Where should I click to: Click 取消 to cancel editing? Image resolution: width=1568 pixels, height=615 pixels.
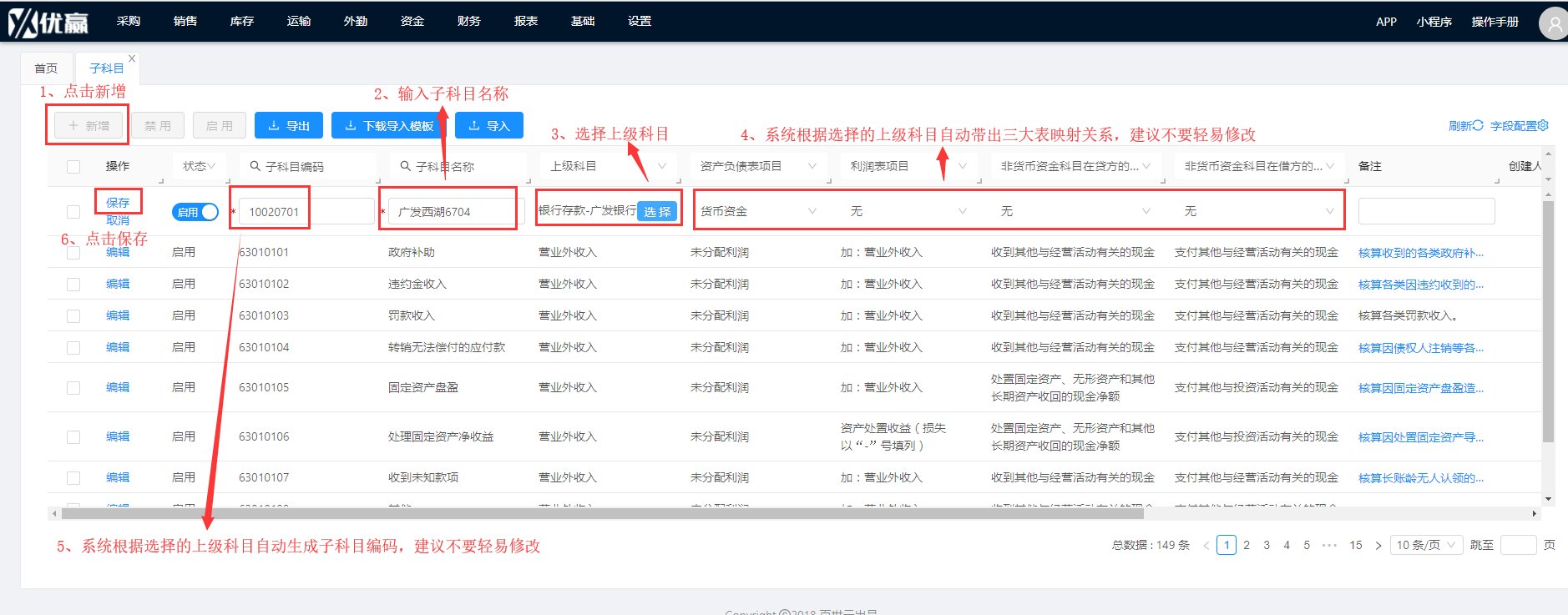[x=118, y=220]
